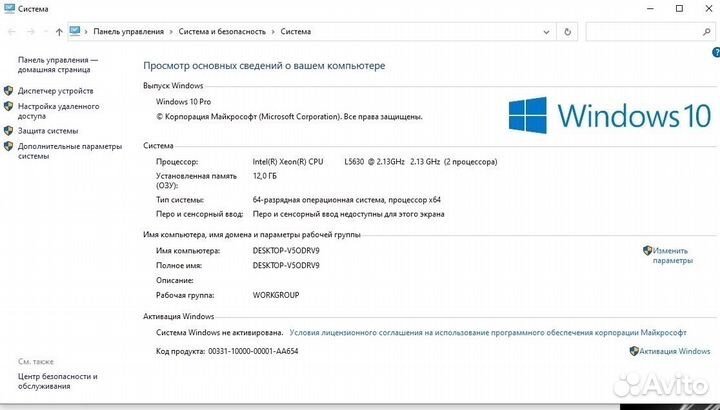Open Панель управления breadcrumb
The image size is (720, 410).
pos(129,32)
